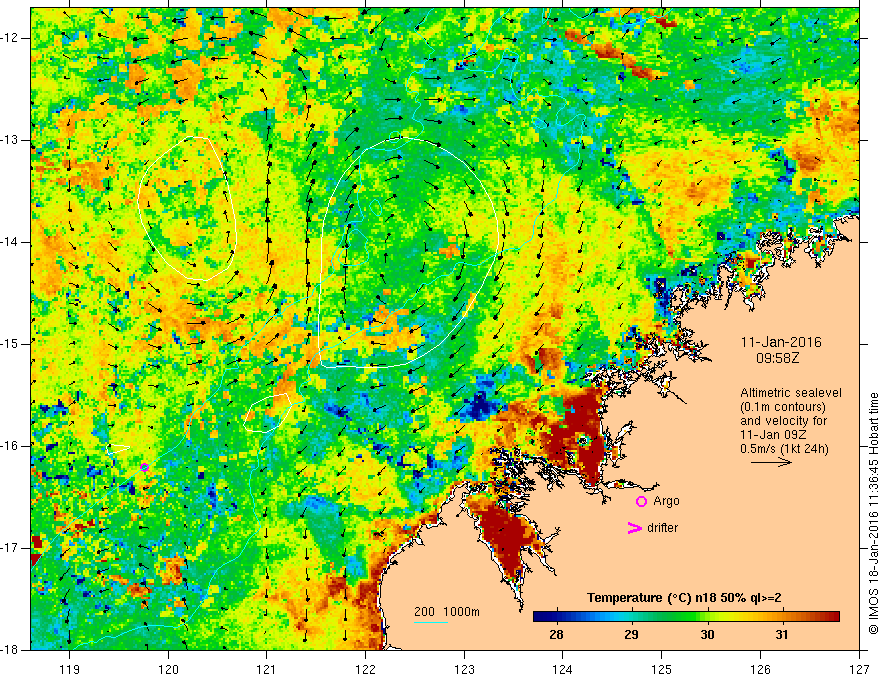Click the '125' longitude axis label
The image size is (880, 680).
(x=662, y=669)
